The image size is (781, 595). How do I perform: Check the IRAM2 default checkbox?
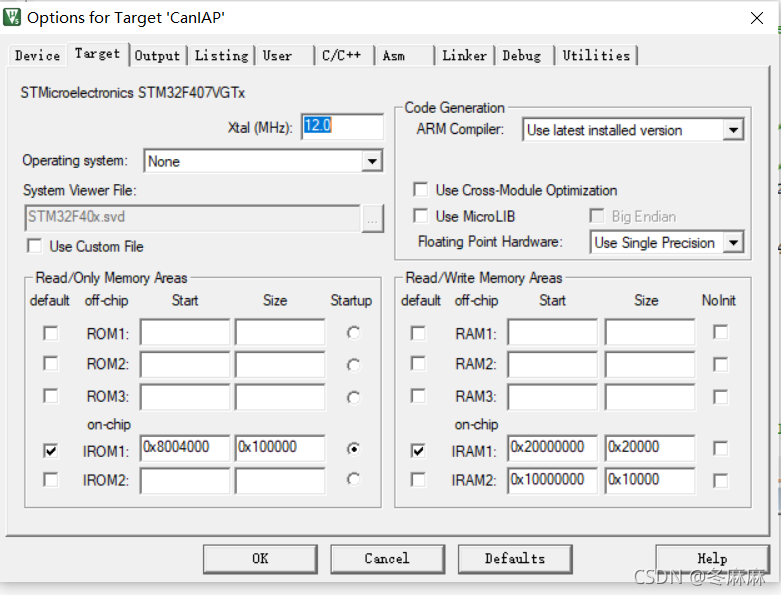click(x=418, y=480)
